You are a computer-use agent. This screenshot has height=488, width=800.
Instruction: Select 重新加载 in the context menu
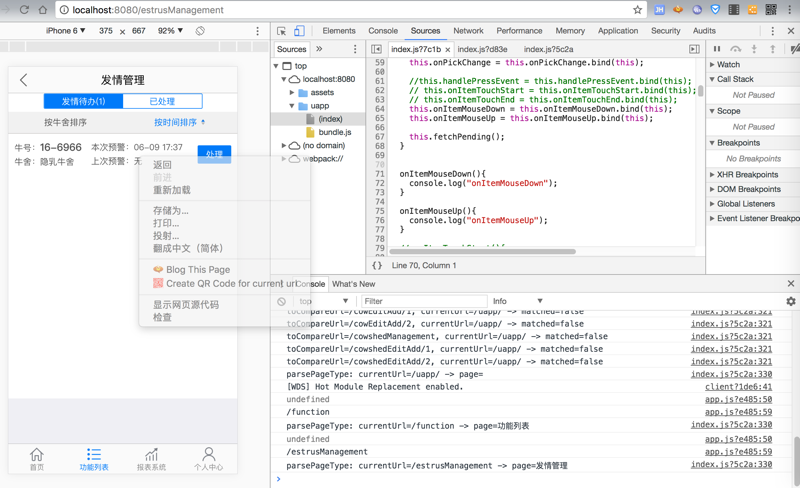(x=171, y=190)
